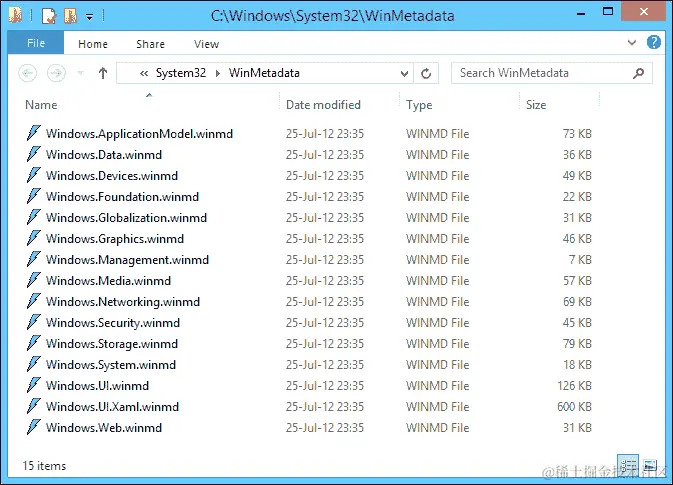Go back with the Back arrow
This screenshot has height=485, width=673.
click(27, 73)
